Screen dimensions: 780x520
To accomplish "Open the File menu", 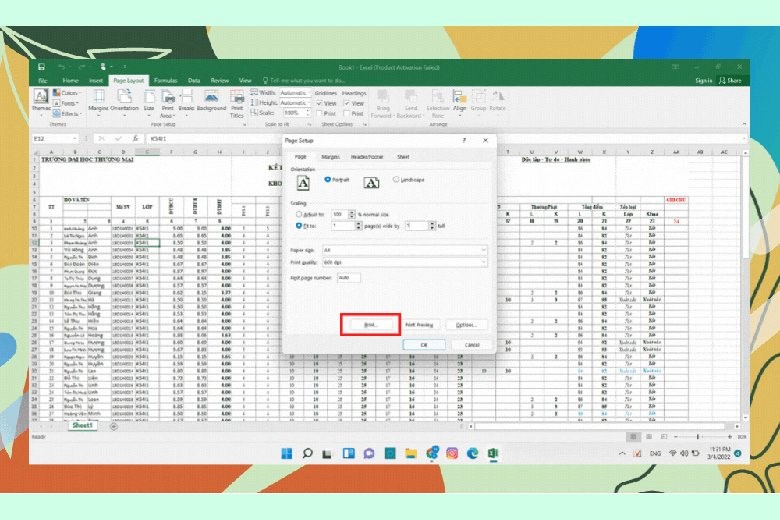I will pyautogui.click(x=43, y=80).
